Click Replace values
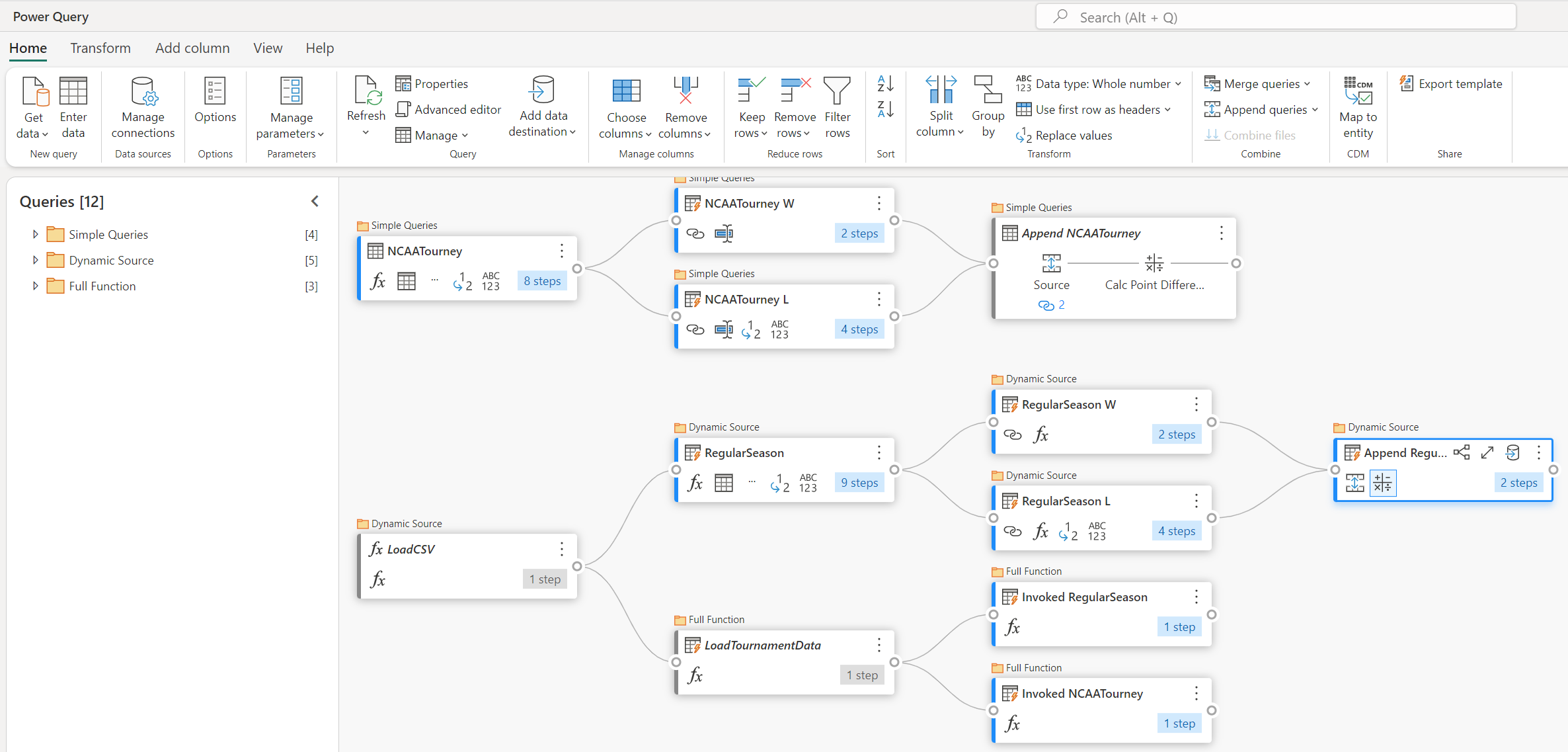The image size is (1568, 752). pos(1064,135)
